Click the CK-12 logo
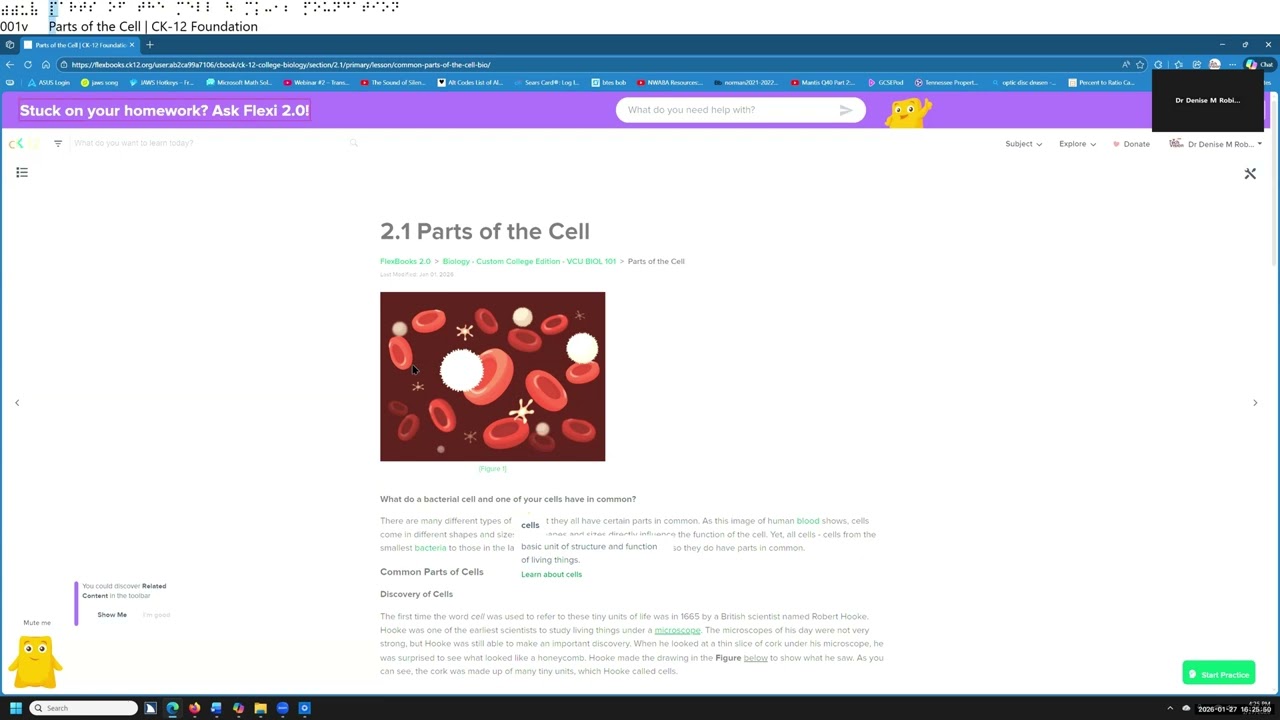Viewport: 1280px width, 720px height. point(23,143)
